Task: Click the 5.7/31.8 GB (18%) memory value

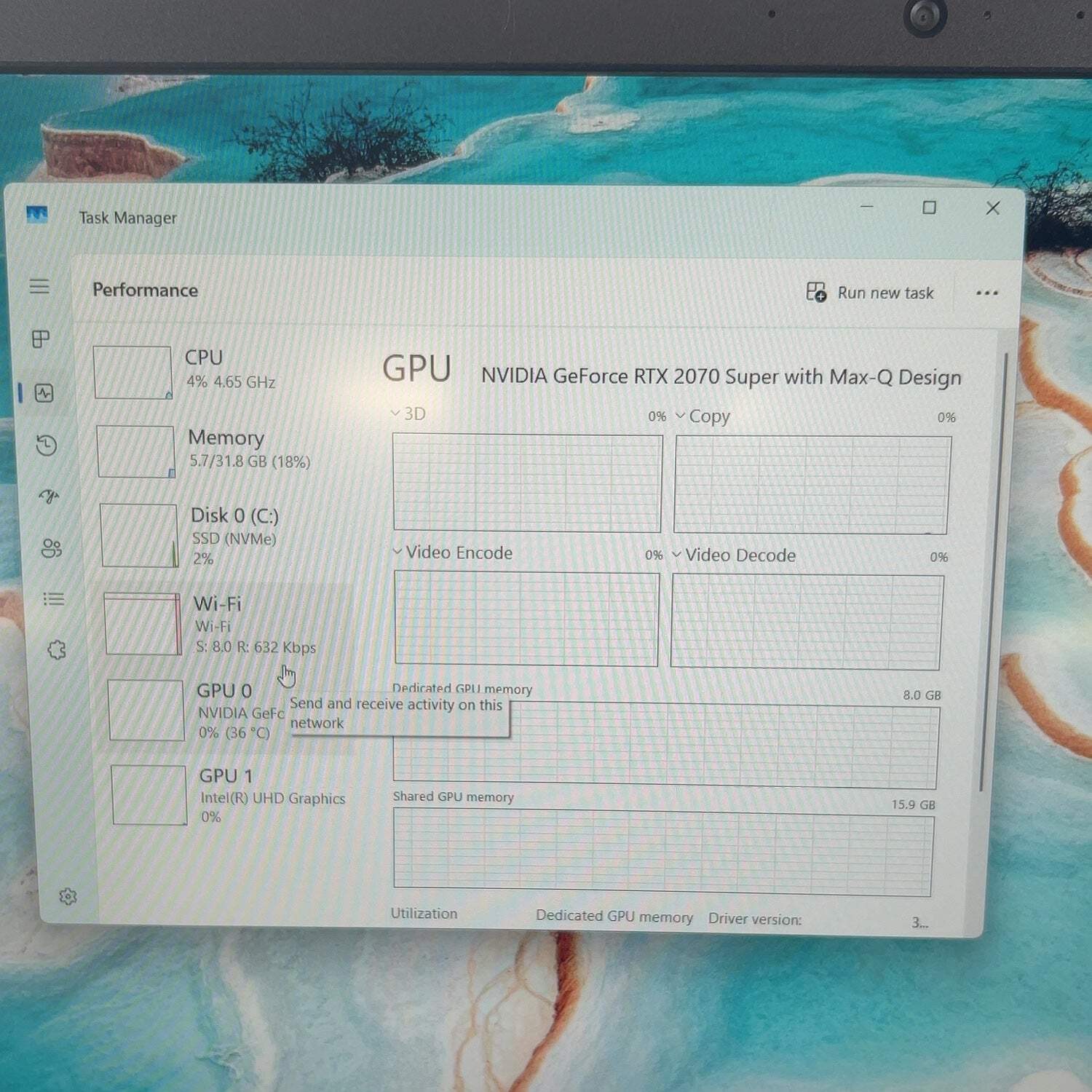Action: coord(250,462)
